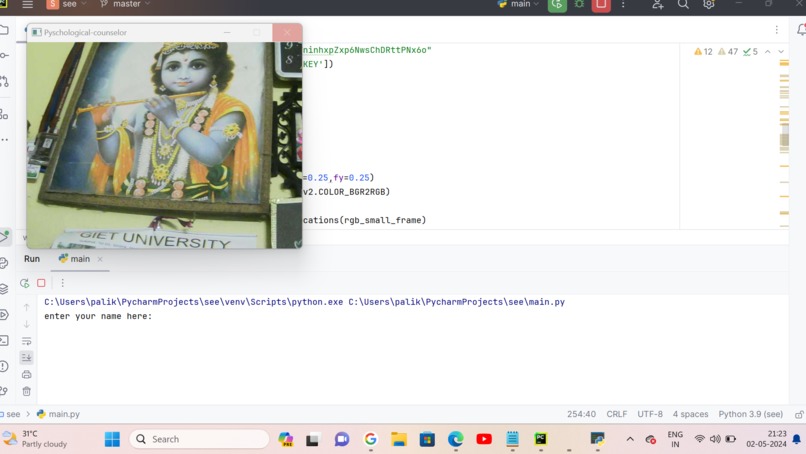Change CRLF line separator setting

616,414
